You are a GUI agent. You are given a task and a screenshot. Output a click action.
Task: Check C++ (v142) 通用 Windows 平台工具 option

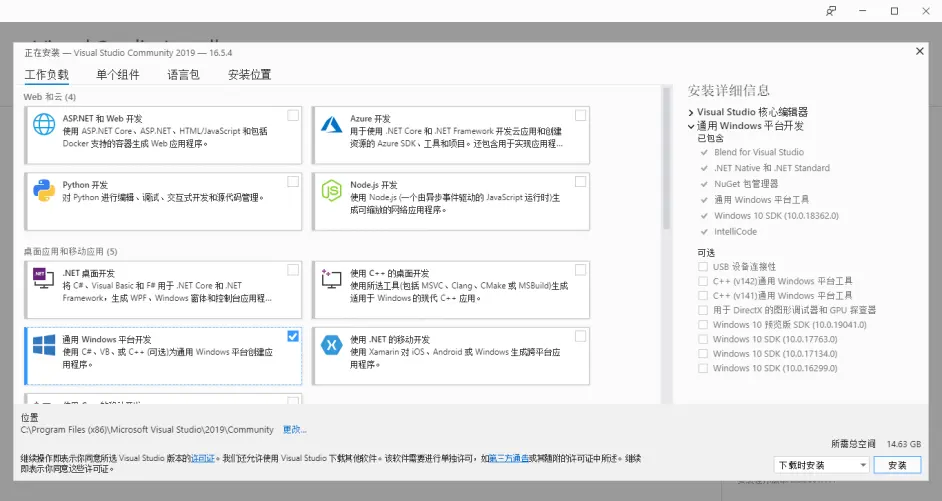pyautogui.click(x=703, y=281)
